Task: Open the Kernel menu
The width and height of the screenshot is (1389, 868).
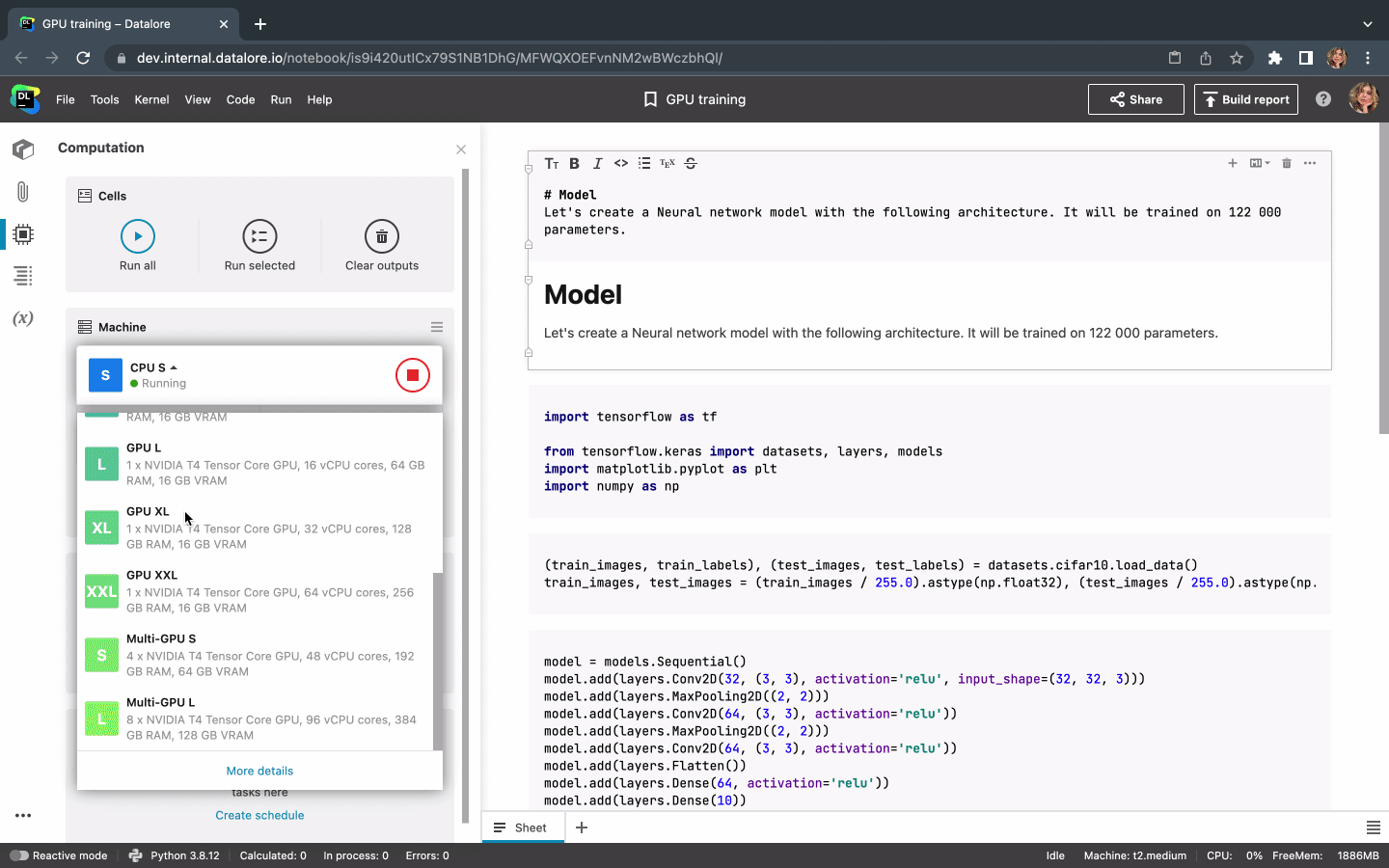Action: pyautogui.click(x=151, y=99)
